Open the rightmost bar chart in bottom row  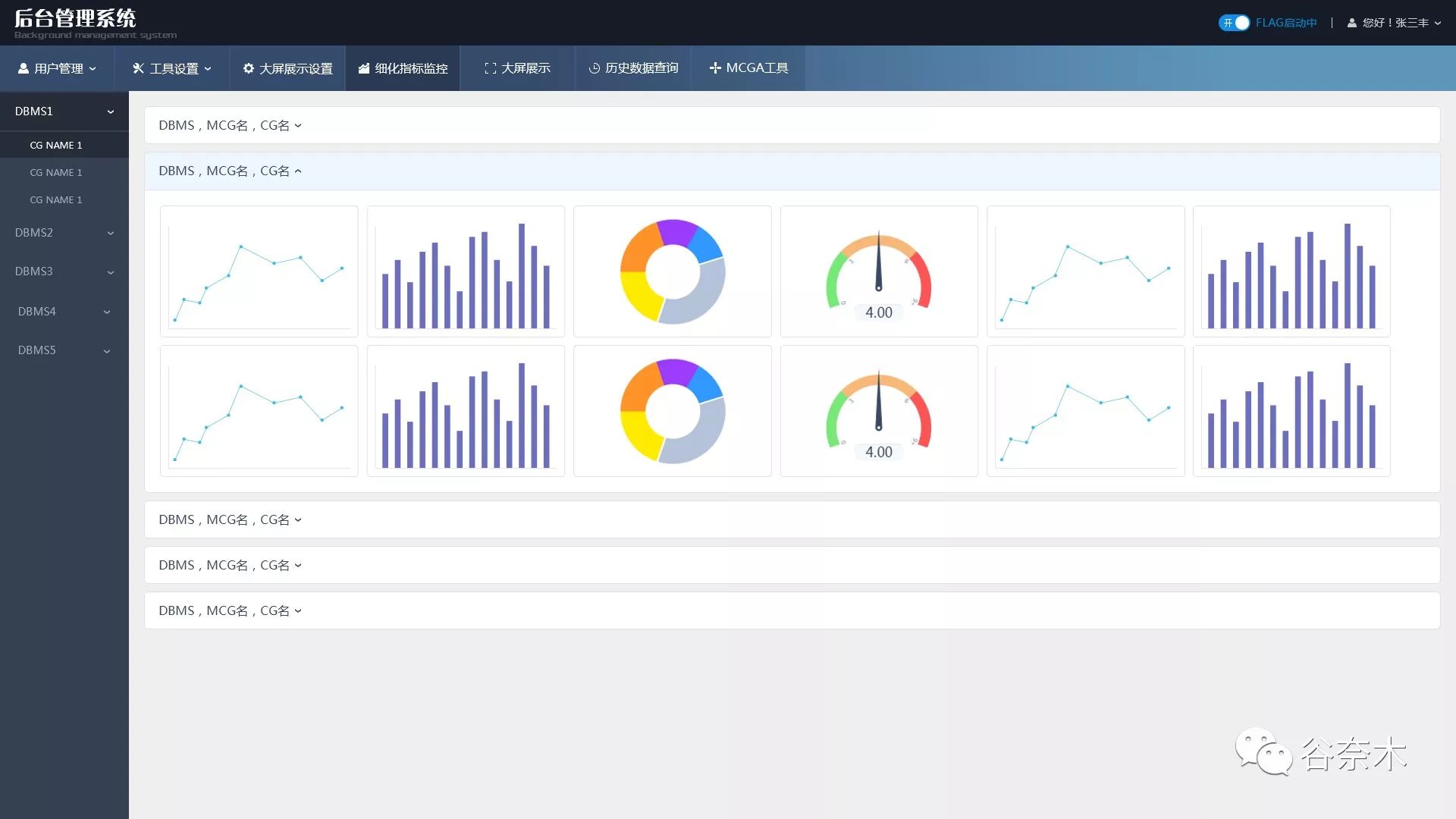coord(1291,411)
